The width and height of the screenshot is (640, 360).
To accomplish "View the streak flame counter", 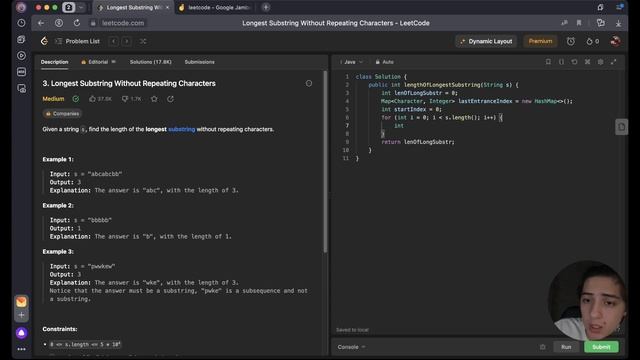I will tap(593, 41).
